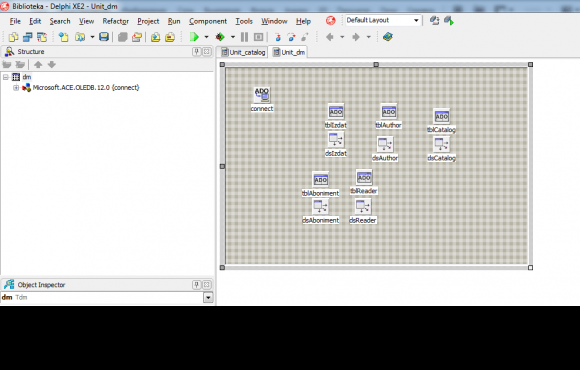Click the Move Up arrow in Structure toolbar

[x=38, y=64]
